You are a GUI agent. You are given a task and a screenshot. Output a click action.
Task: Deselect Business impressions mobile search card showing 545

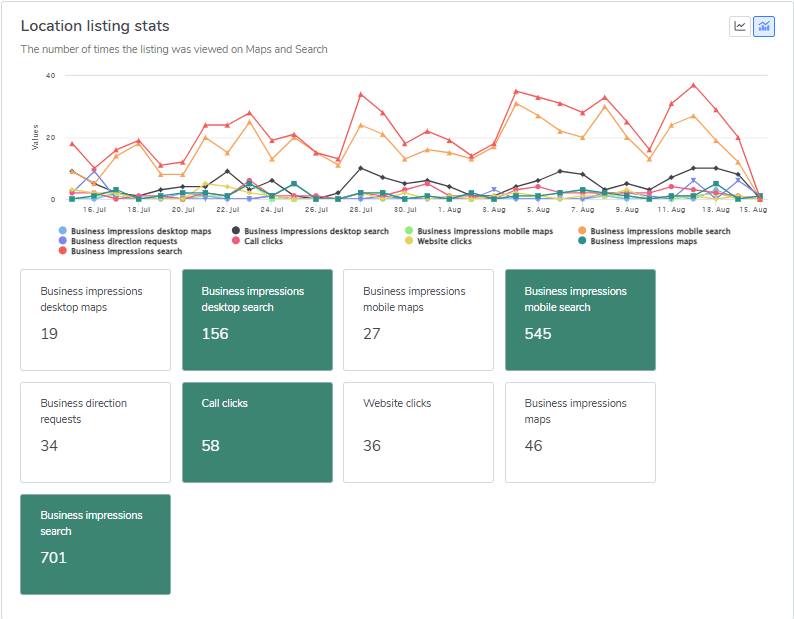(580, 320)
